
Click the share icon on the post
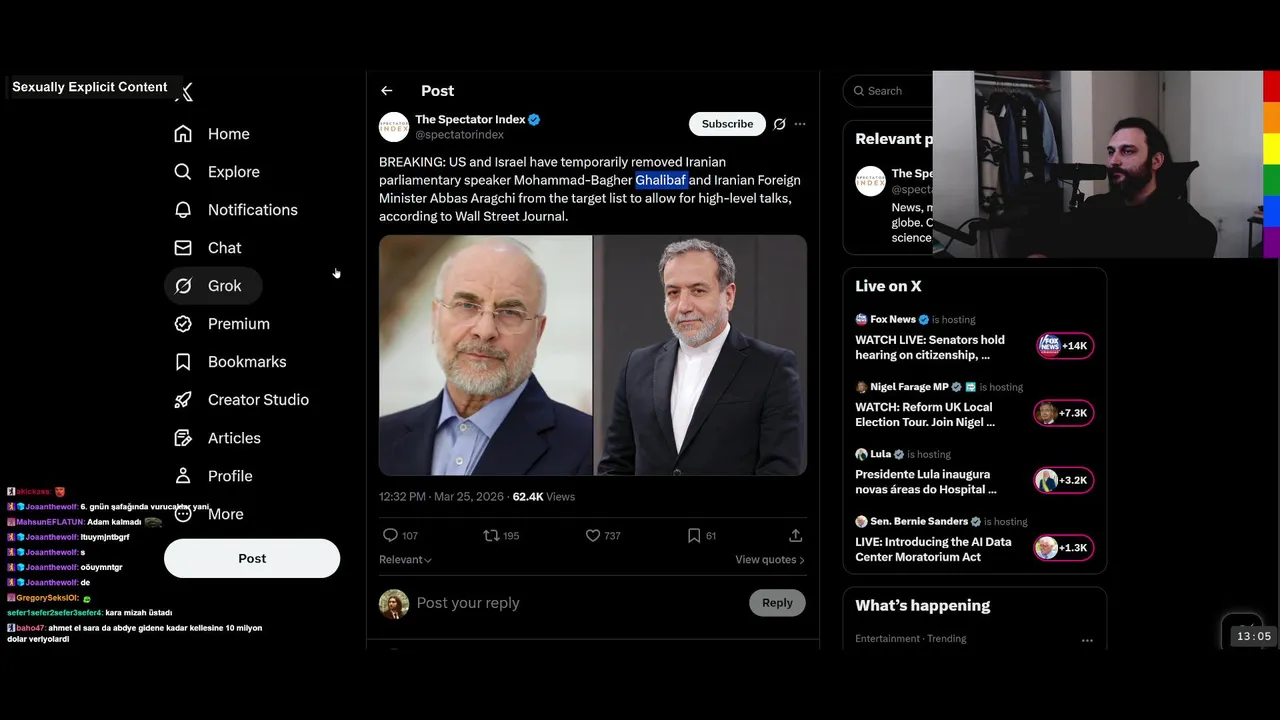(x=795, y=536)
